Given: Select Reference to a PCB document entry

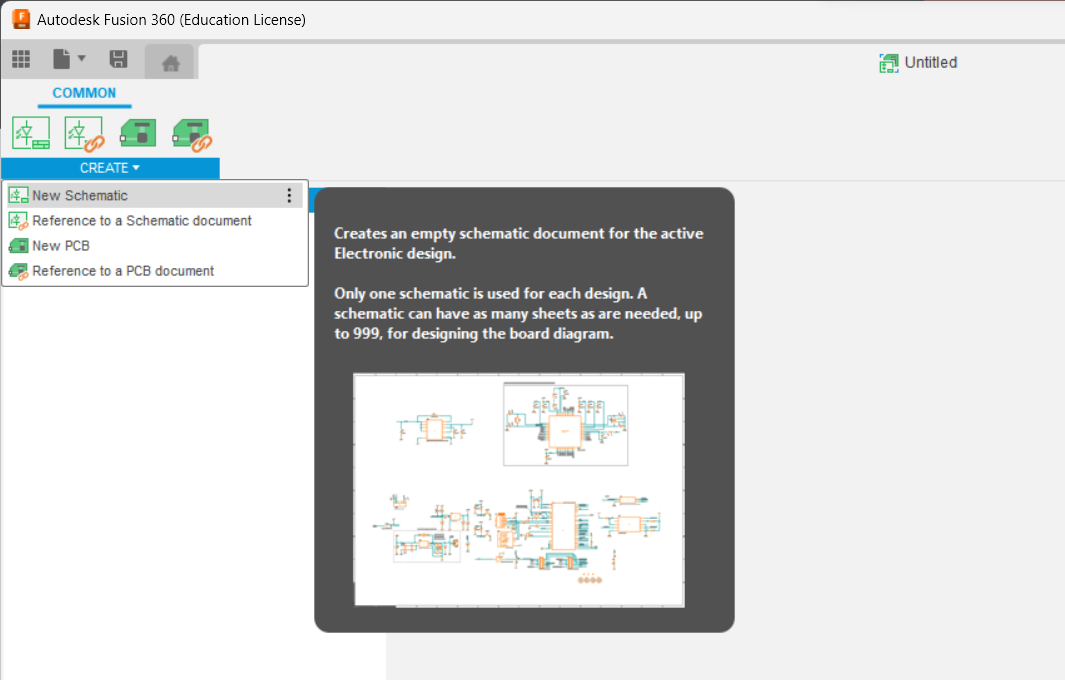Looking at the screenshot, I should click(x=122, y=271).
